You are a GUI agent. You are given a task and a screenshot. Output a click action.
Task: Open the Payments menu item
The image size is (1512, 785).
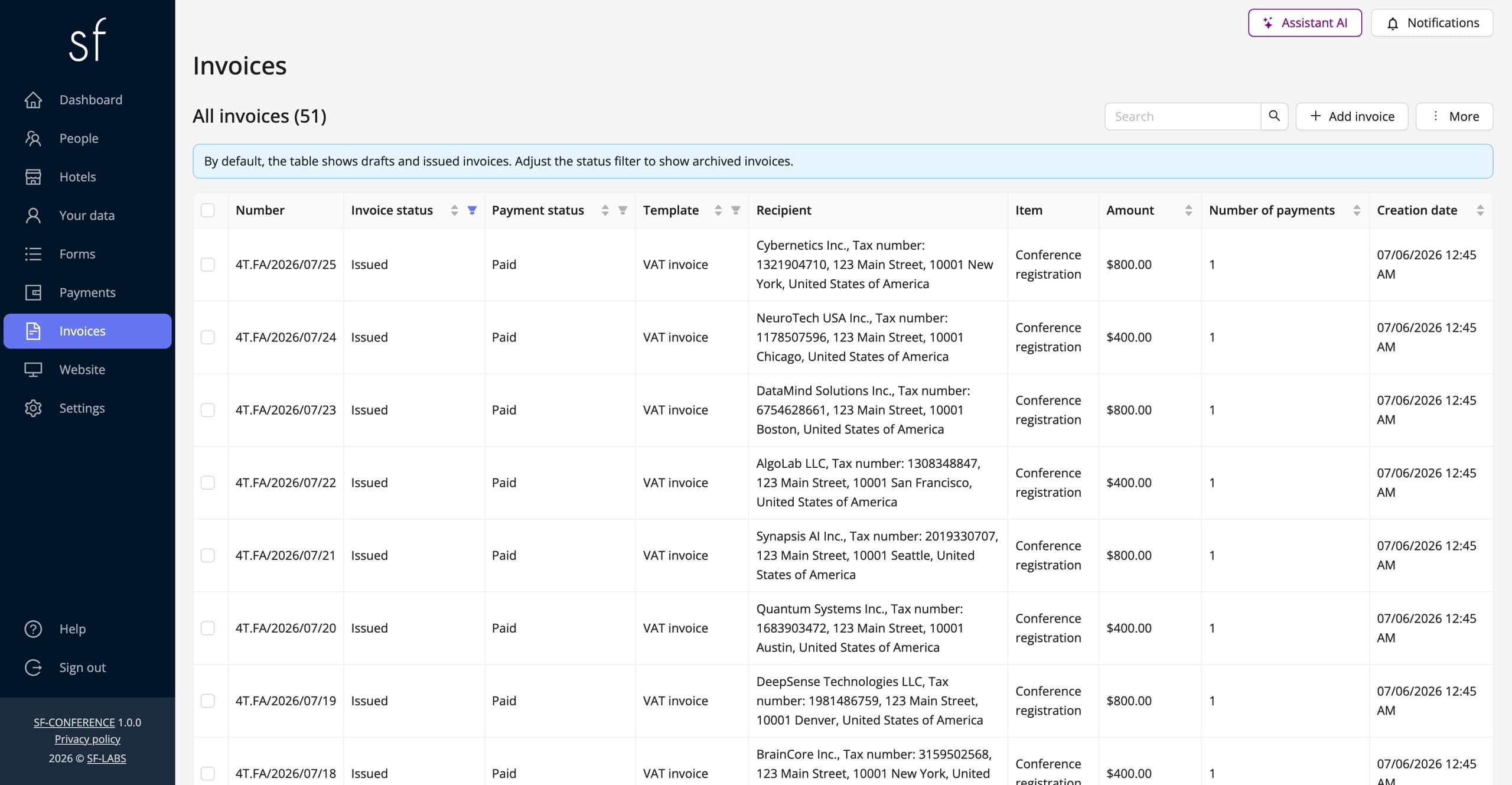(x=87, y=292)
